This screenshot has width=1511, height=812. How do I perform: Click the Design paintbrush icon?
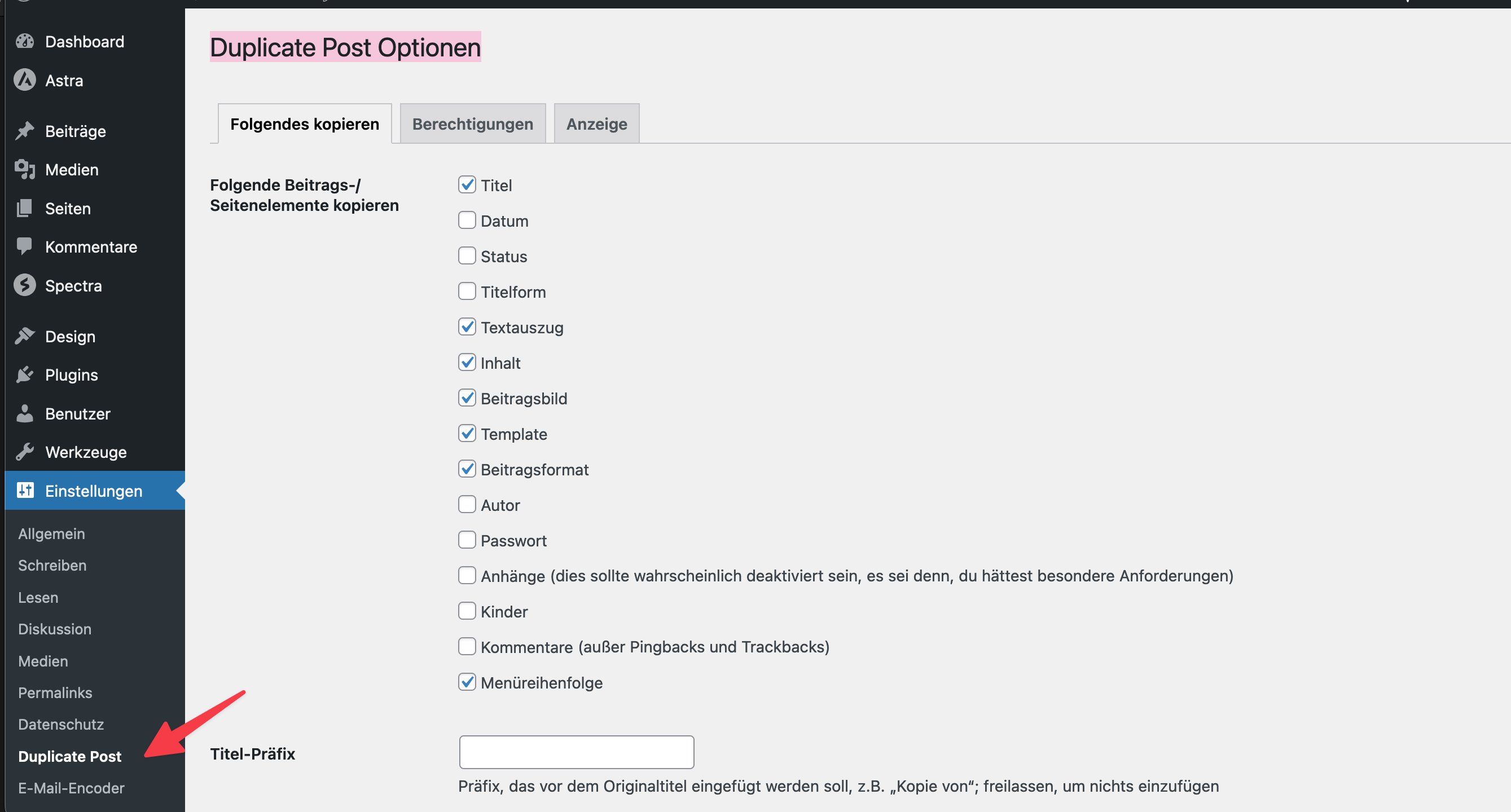[25, 336]
